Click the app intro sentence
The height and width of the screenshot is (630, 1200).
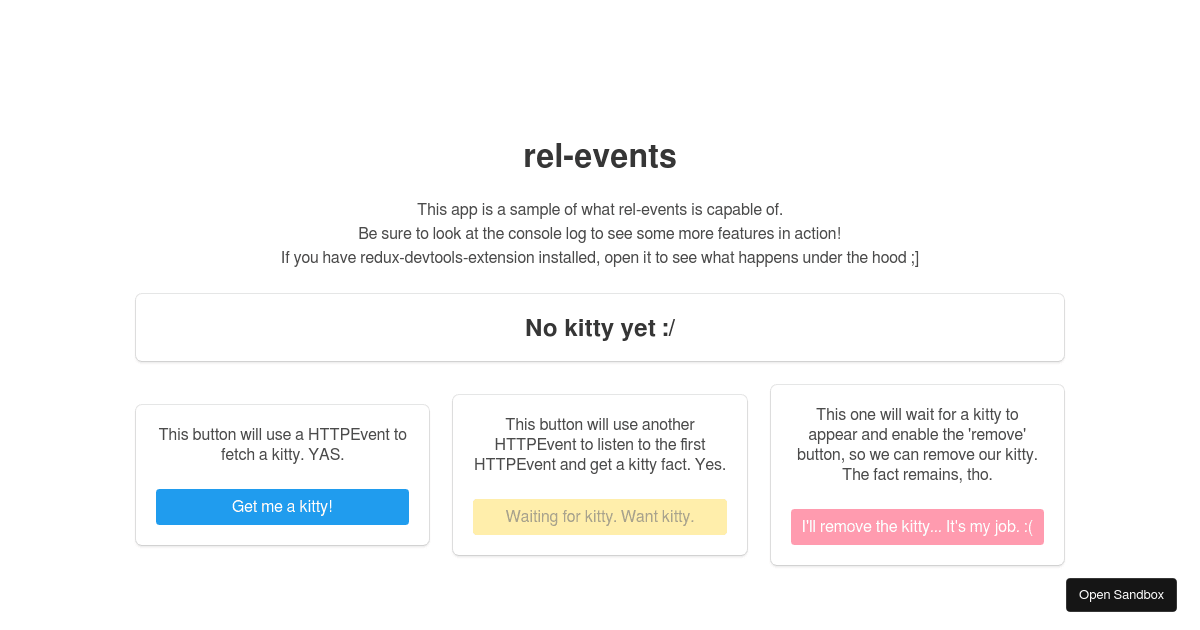pos(599,209)
